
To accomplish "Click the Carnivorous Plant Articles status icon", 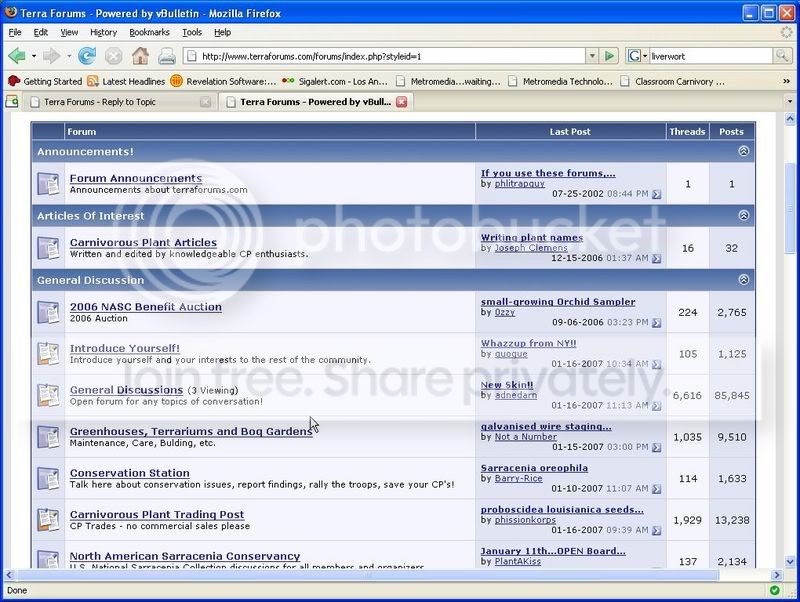I will pyautogui.click(x=48, y=248).
